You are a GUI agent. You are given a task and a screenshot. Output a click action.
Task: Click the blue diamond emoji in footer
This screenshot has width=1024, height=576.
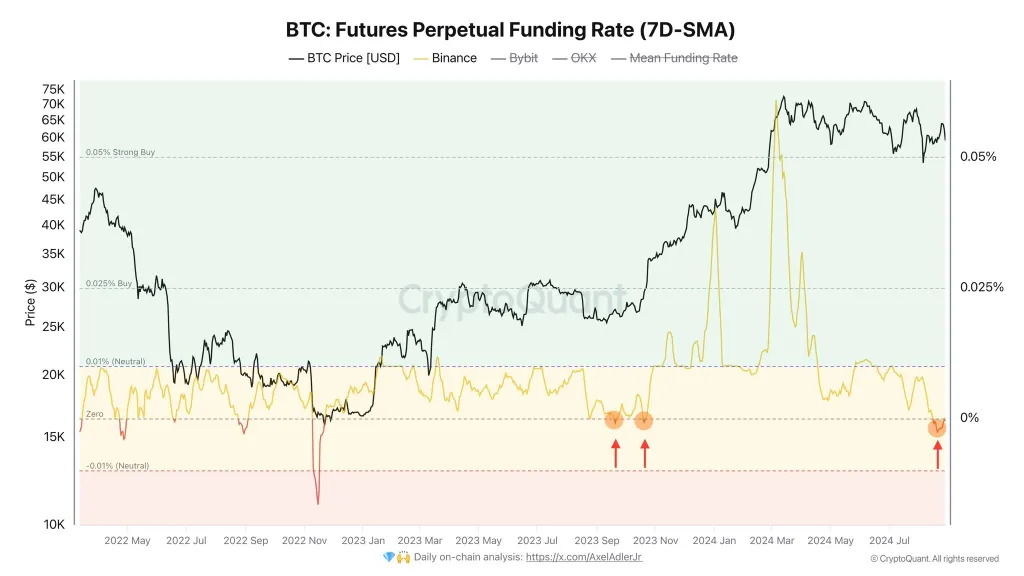click(388, 557)
